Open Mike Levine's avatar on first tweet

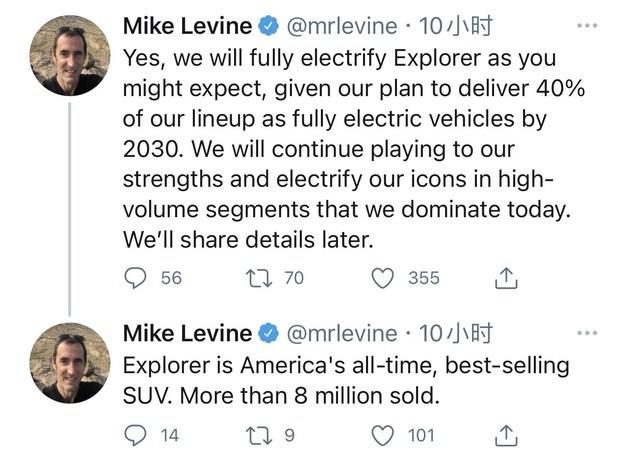point(70,56)
